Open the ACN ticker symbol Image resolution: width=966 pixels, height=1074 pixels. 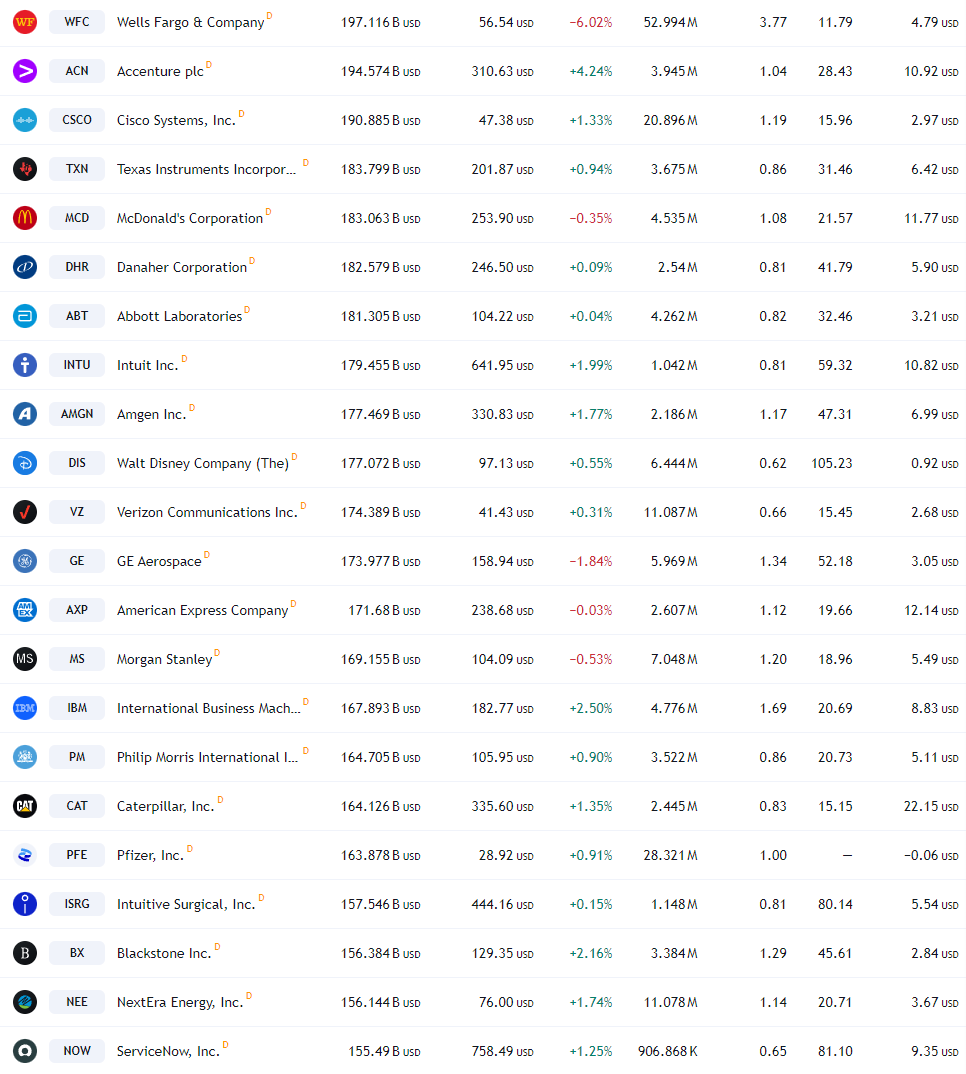77,71
